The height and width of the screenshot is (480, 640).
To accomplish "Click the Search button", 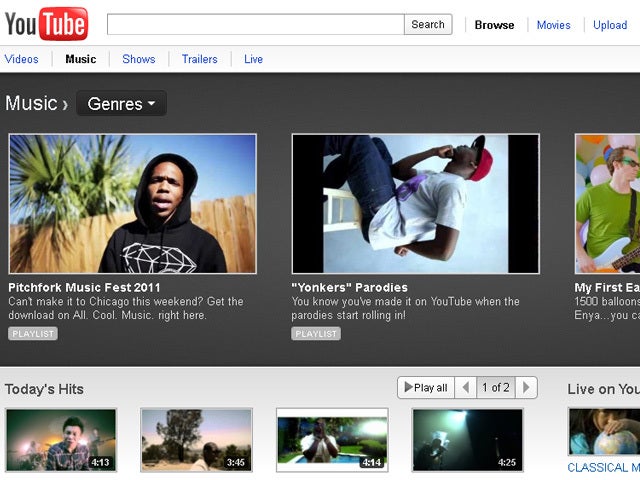I will click(428, 24).
